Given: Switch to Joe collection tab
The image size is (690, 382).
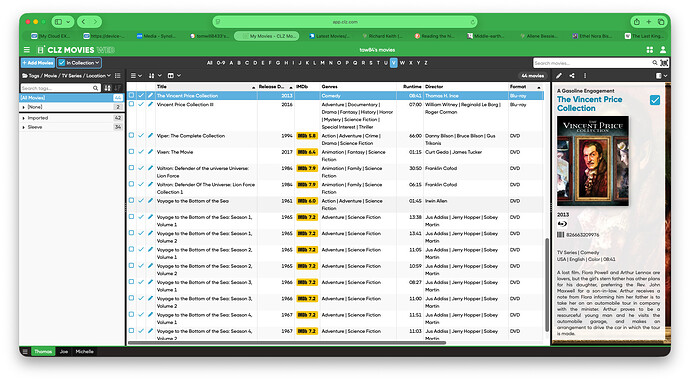Looking at the screenshot, I should (64, 351).
